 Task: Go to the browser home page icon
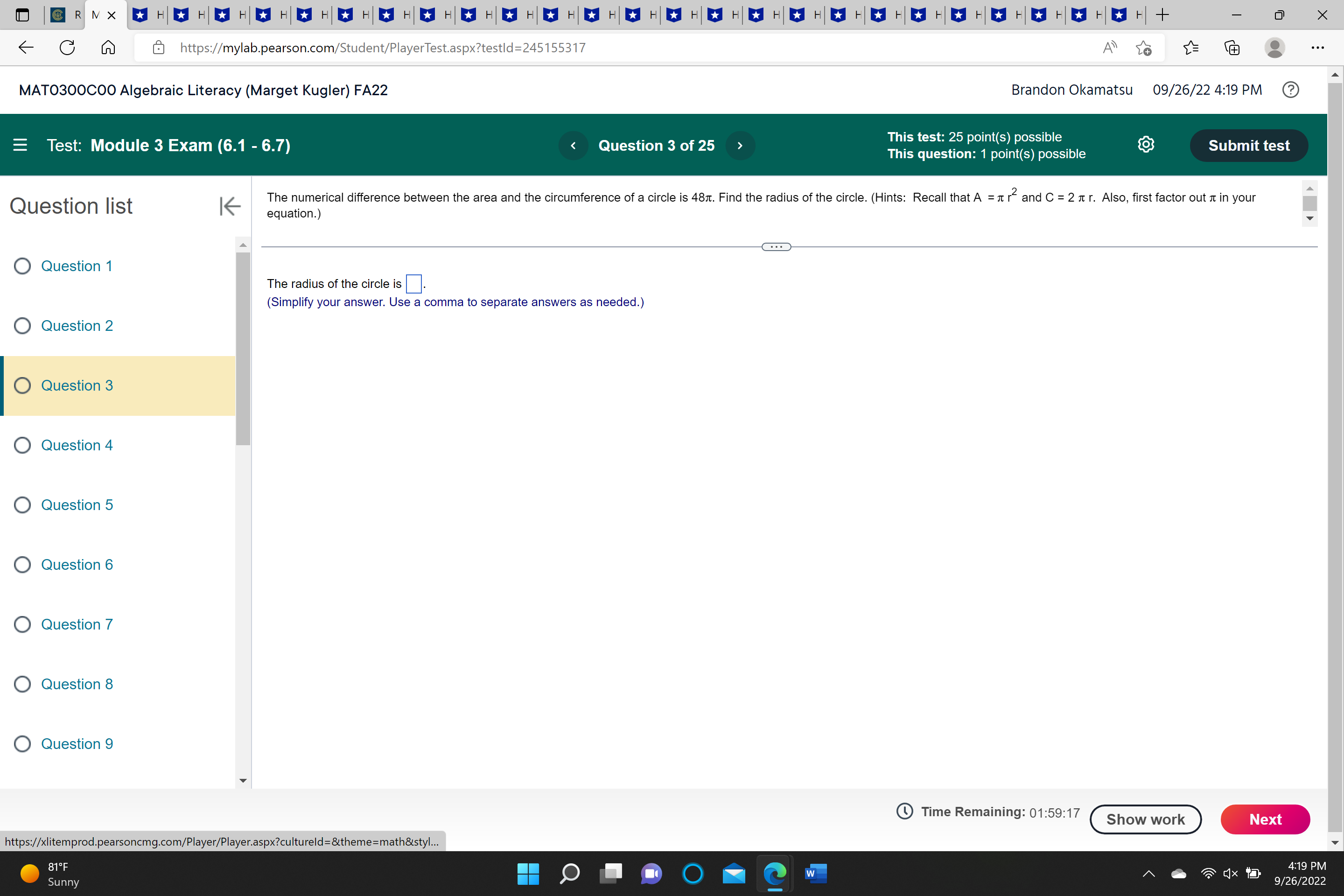point(108,48)
